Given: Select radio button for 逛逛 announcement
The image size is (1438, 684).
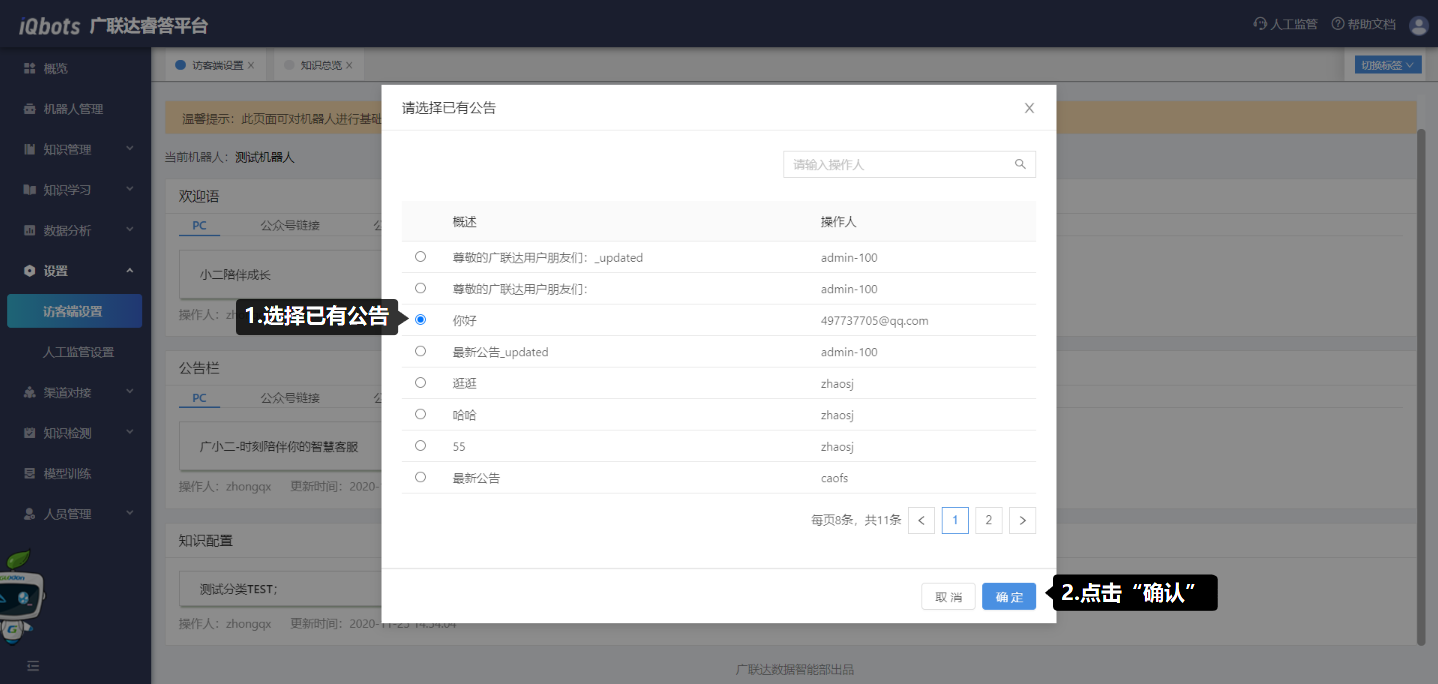Looking at the screenshot, I should point(420,383).
